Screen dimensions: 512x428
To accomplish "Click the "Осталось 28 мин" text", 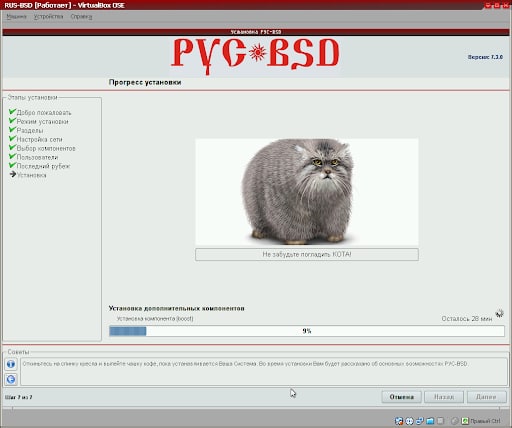I will coord(467,319).
